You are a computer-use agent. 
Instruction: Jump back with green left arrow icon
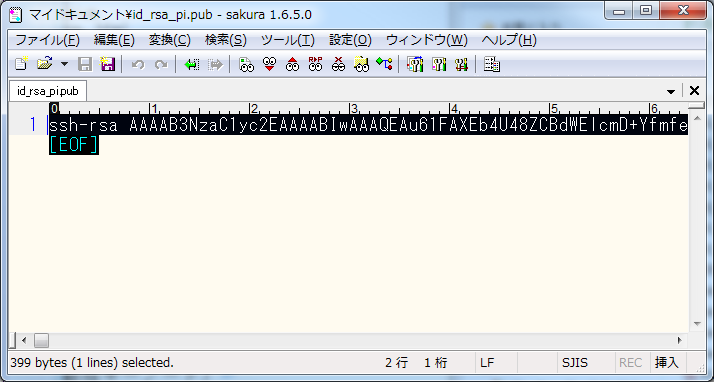pos(192,64)
